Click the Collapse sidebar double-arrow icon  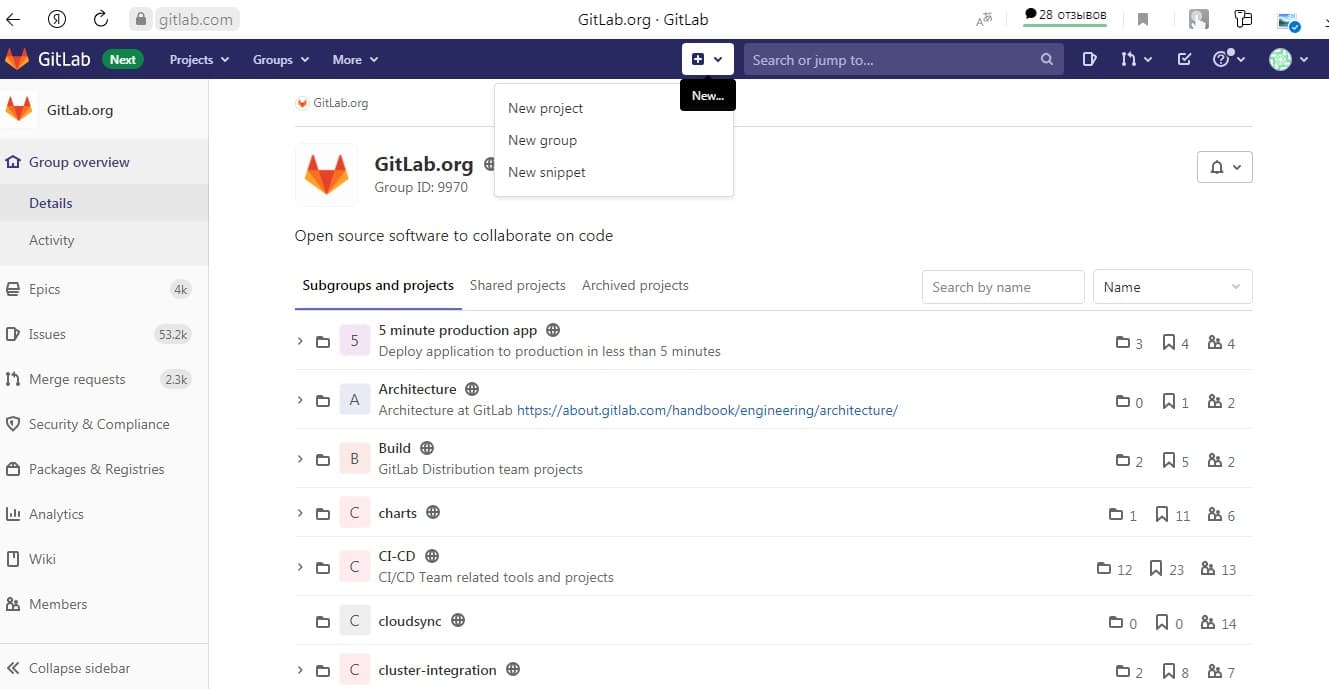pyautogui.click(x=13, y=668)
